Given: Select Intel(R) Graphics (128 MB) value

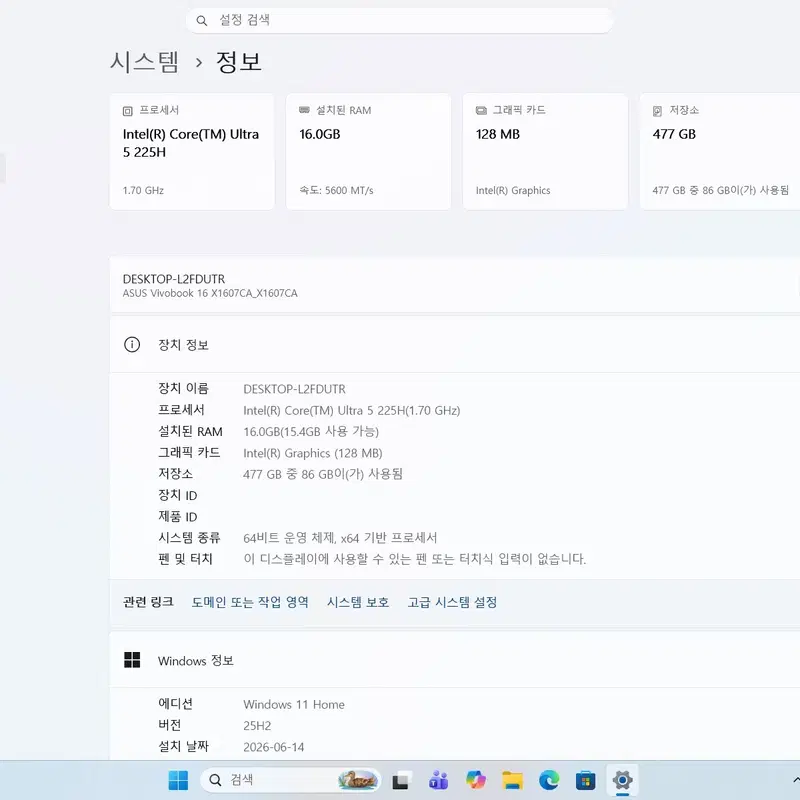Looking at the screenshot, I should tap(313, 453).
